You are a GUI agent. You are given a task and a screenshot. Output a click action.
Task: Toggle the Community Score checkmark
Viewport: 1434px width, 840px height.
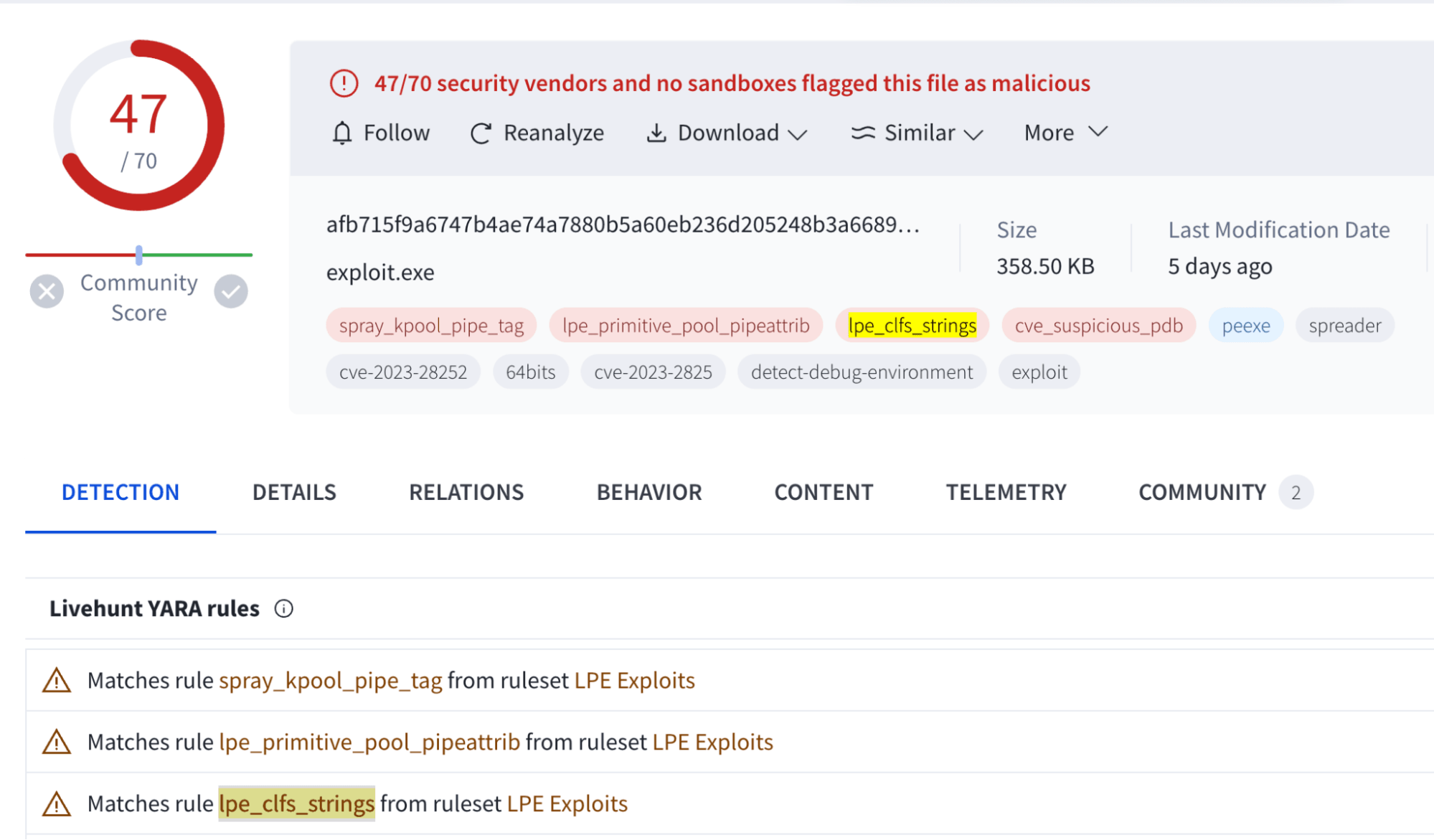(x=230, y=293)
